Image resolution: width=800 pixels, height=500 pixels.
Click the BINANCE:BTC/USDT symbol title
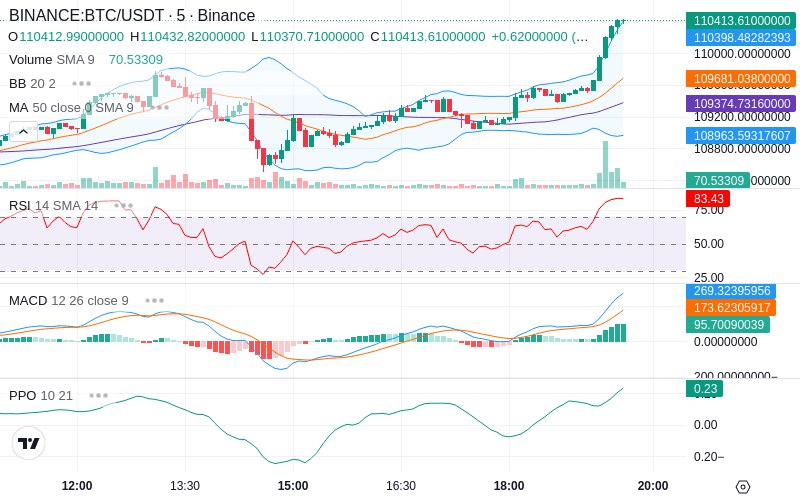[x=87, y=15]
